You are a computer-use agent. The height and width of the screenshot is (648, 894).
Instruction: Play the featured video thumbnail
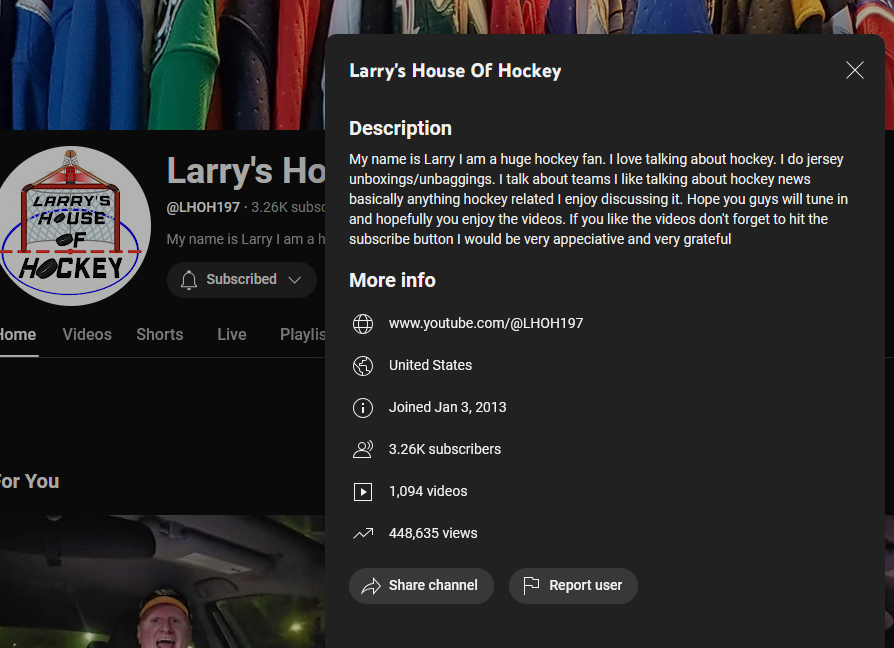click(162, 581)
